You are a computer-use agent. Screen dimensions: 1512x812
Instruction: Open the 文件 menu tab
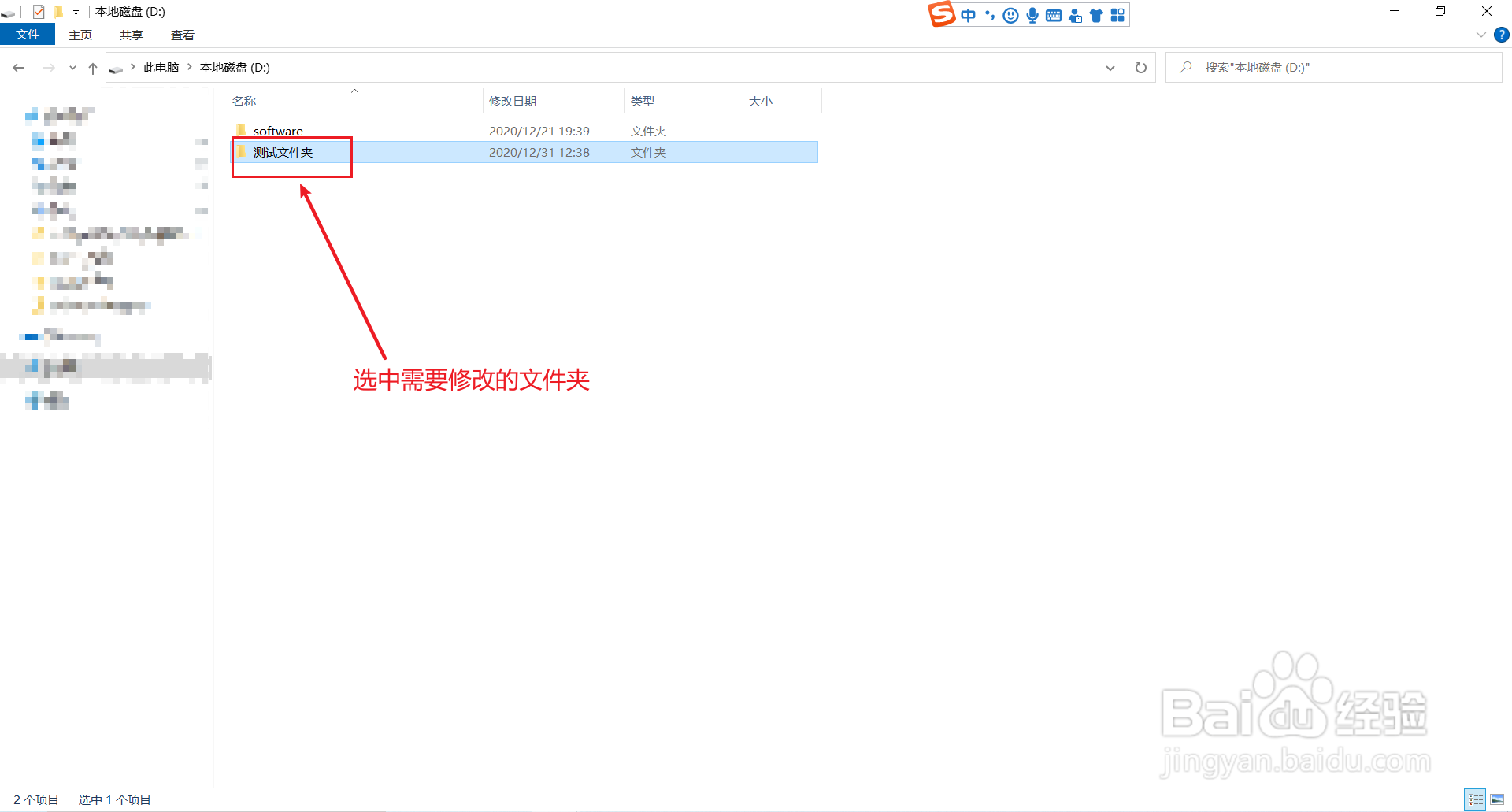point(28,35)
